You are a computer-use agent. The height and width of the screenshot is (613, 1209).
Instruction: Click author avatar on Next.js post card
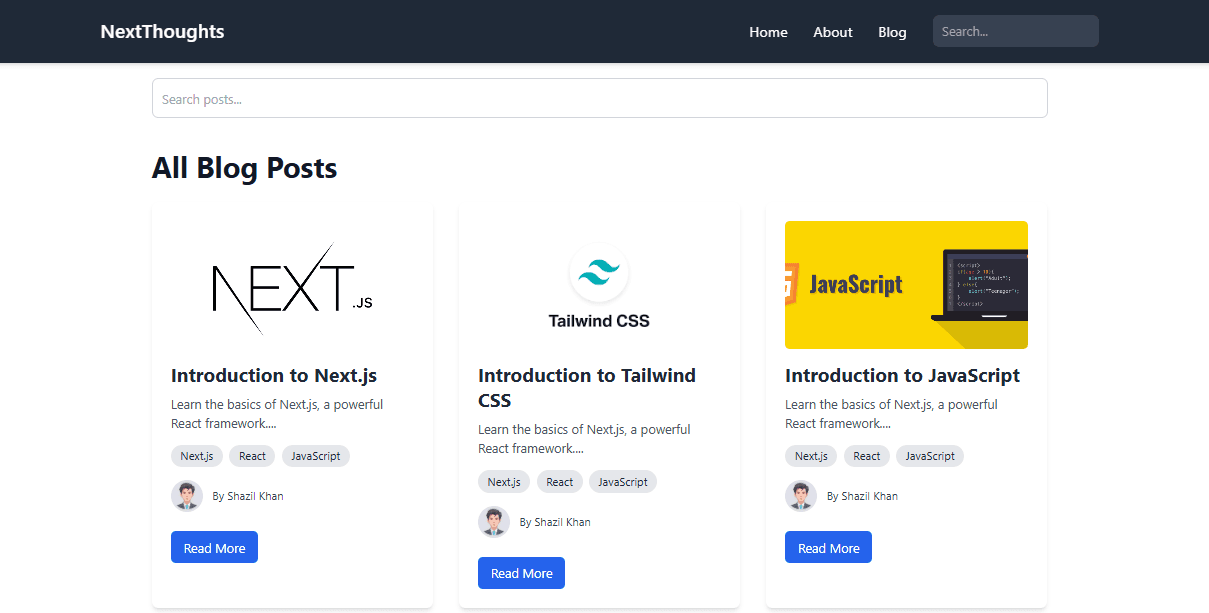click(187, 496)
